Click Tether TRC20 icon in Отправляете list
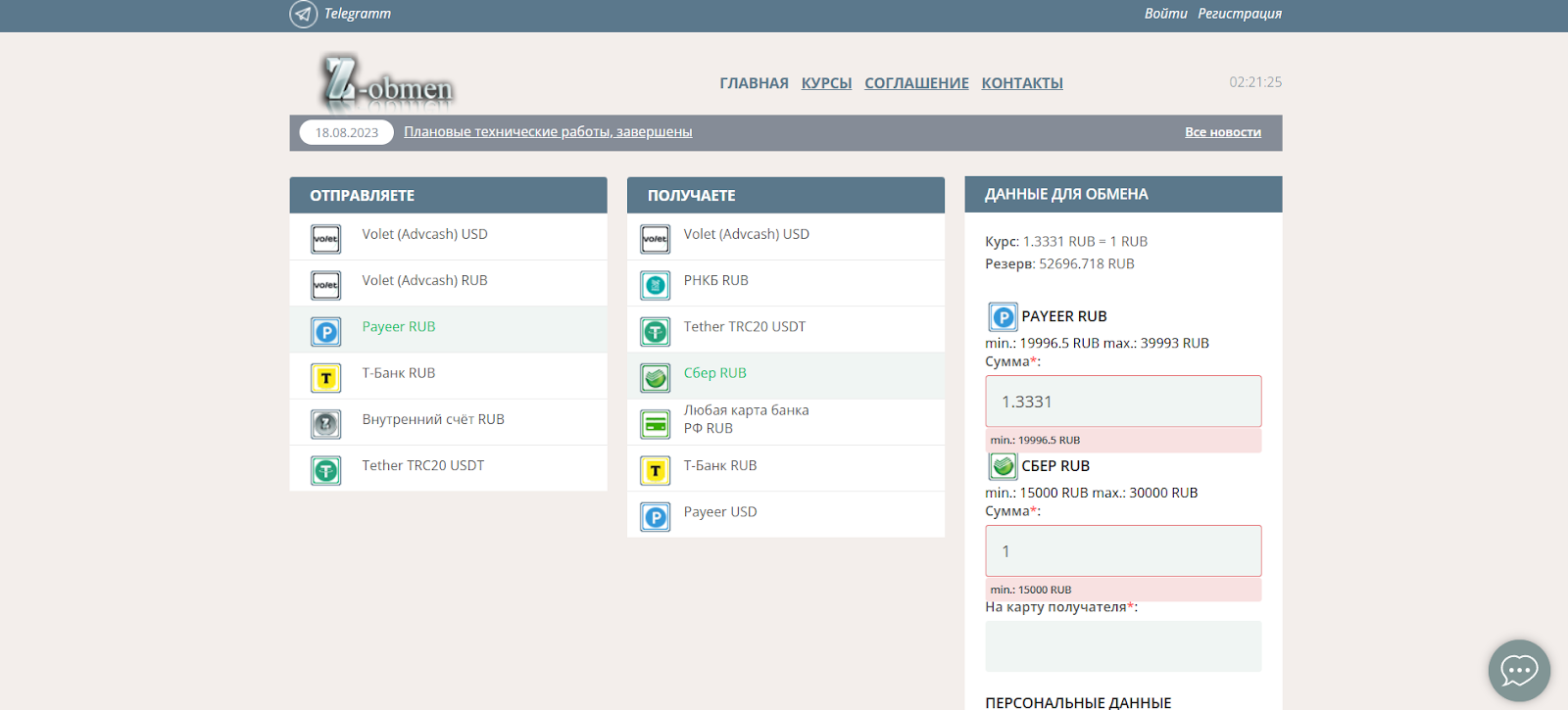1568x710 pixels. pos(326,471)
